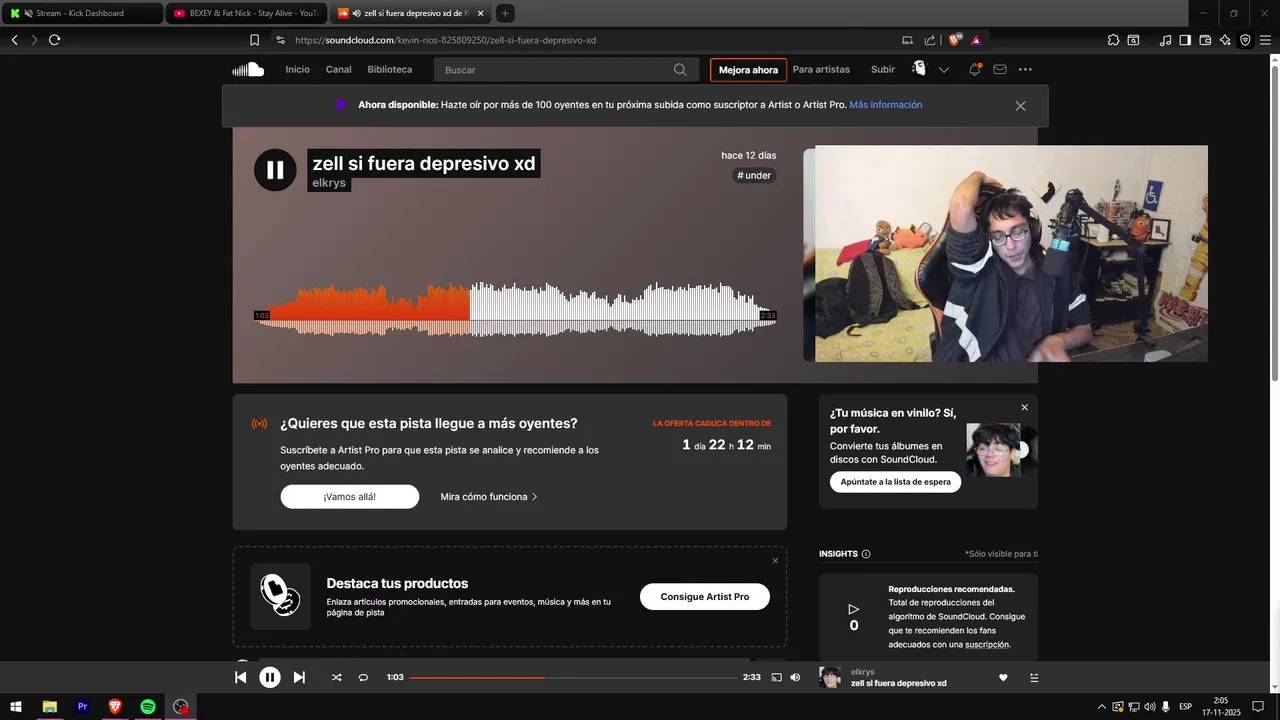Open the next-up queue list icon
1280x720 pixels.
(x=1034, y=677)
